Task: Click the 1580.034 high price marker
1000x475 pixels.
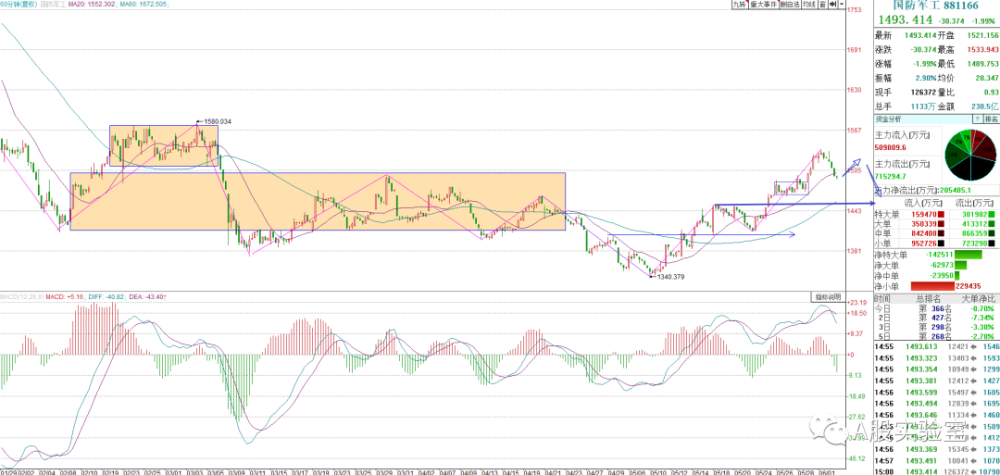Action: point(216,121)
